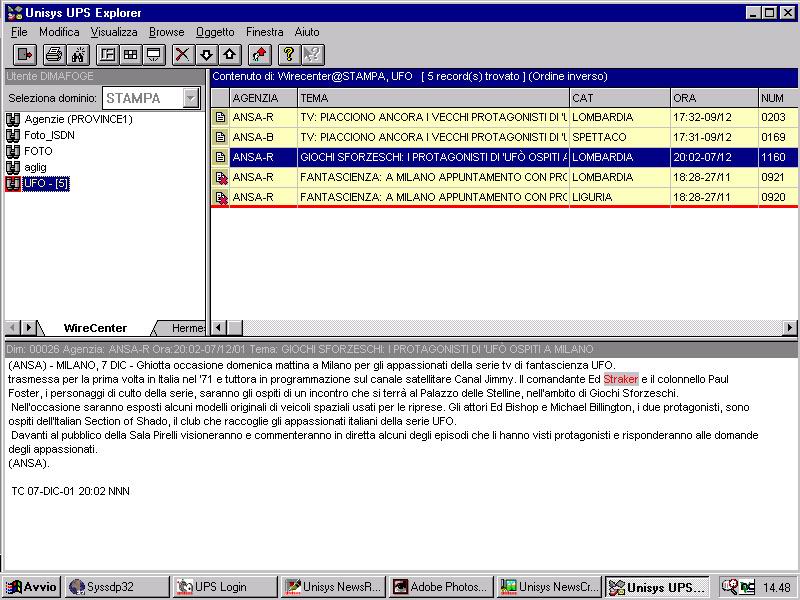
Task: Open the Visualizza menu
Action: [x=114, y=32]
